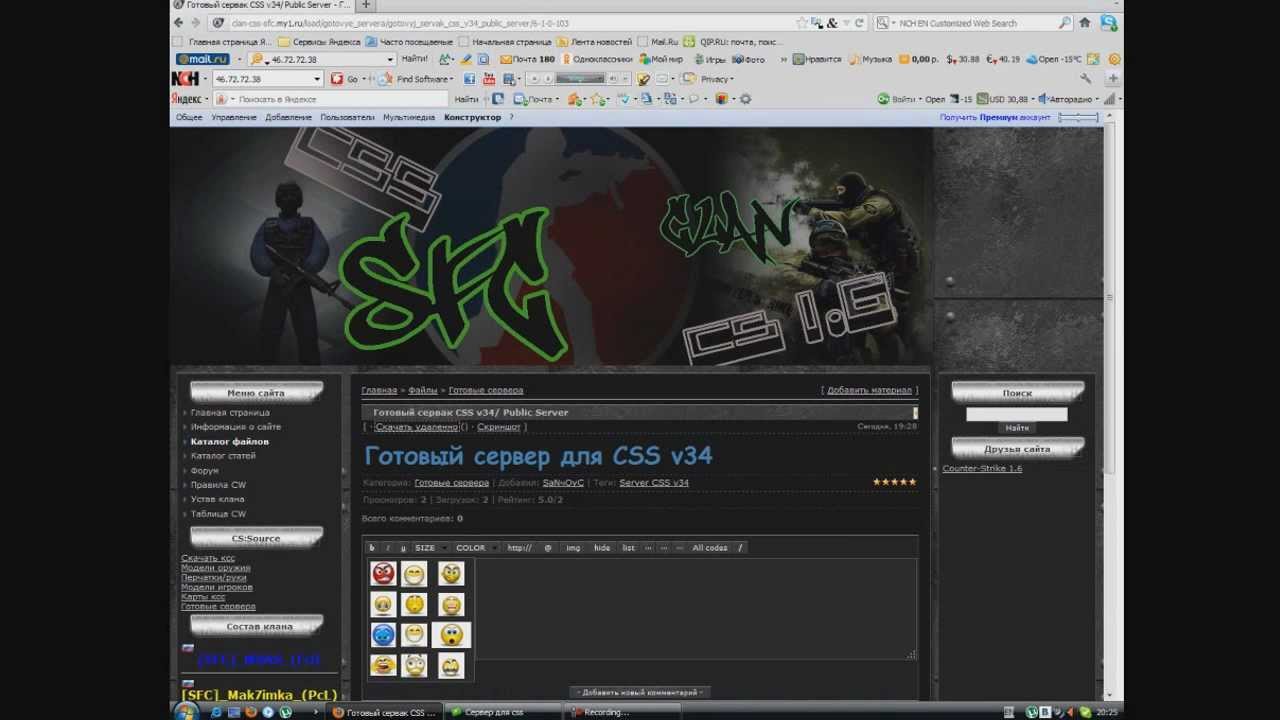
Task: Click 'Скачать удаленно' download link
Action: (416, 427)
